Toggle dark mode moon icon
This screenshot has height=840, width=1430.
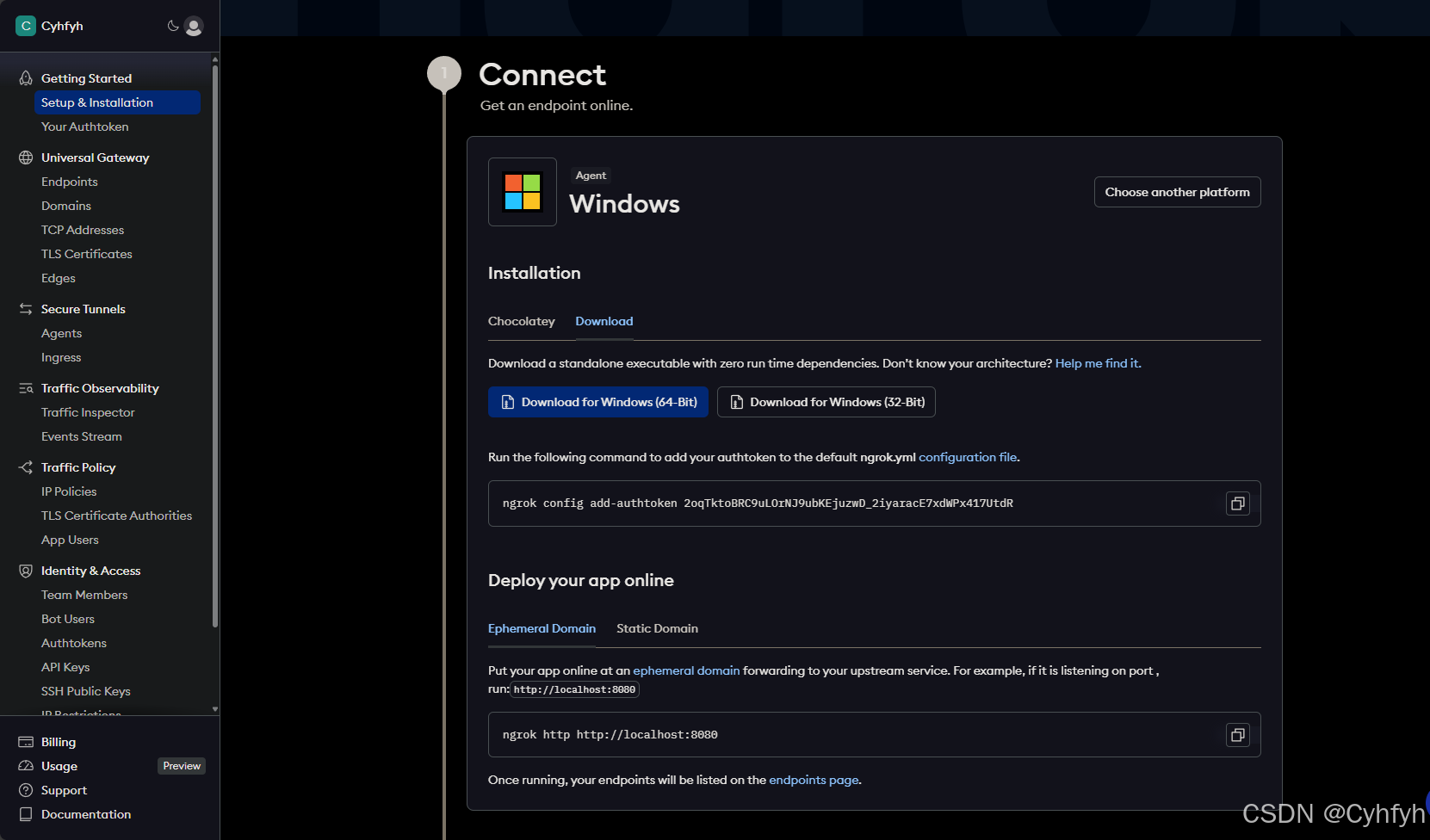173,26
